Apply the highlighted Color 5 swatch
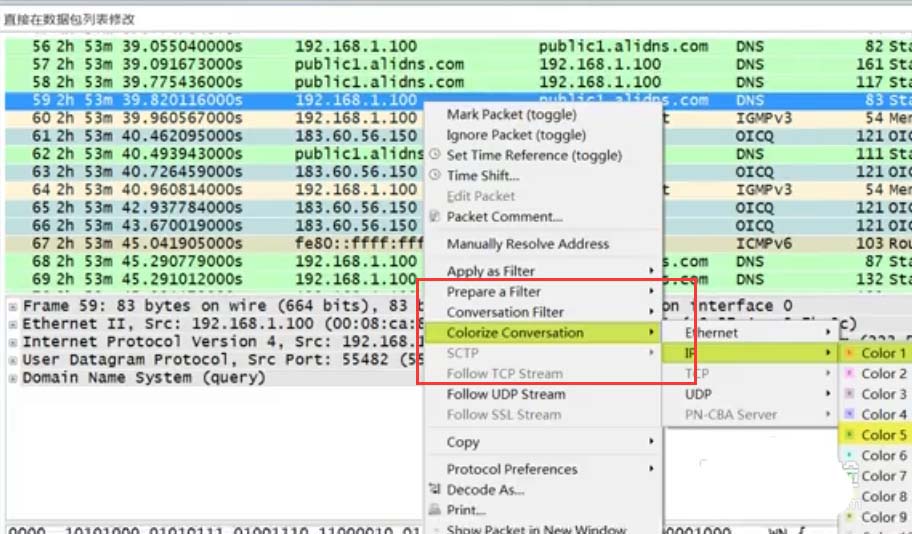The image size is (912, 534). (850, 435)
